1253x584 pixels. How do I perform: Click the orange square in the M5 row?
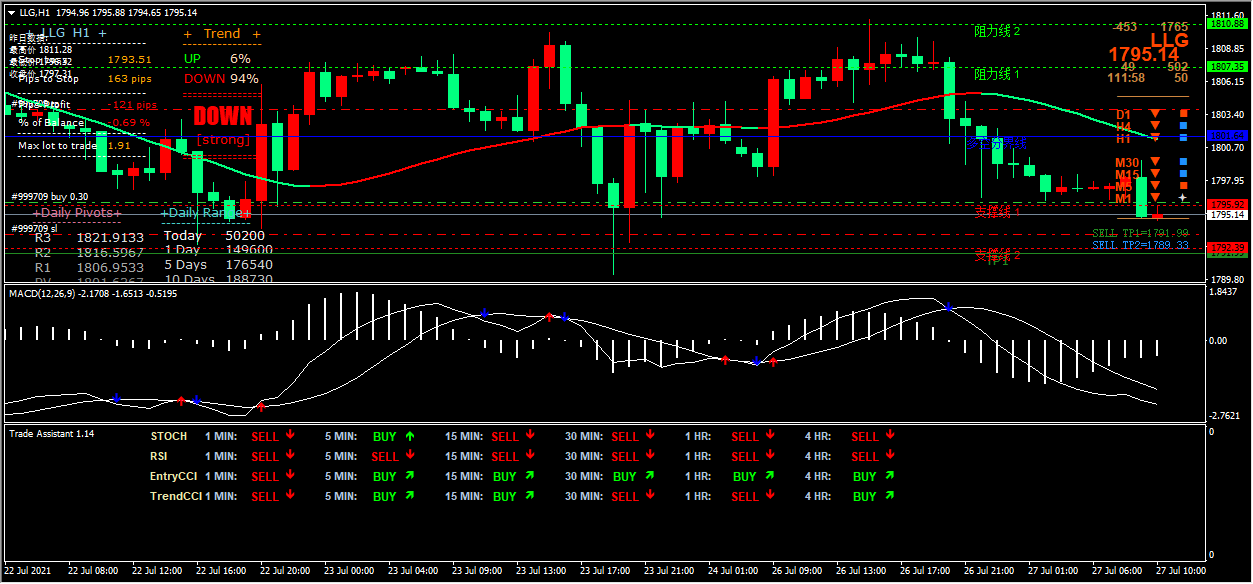tap(1183, 186)
